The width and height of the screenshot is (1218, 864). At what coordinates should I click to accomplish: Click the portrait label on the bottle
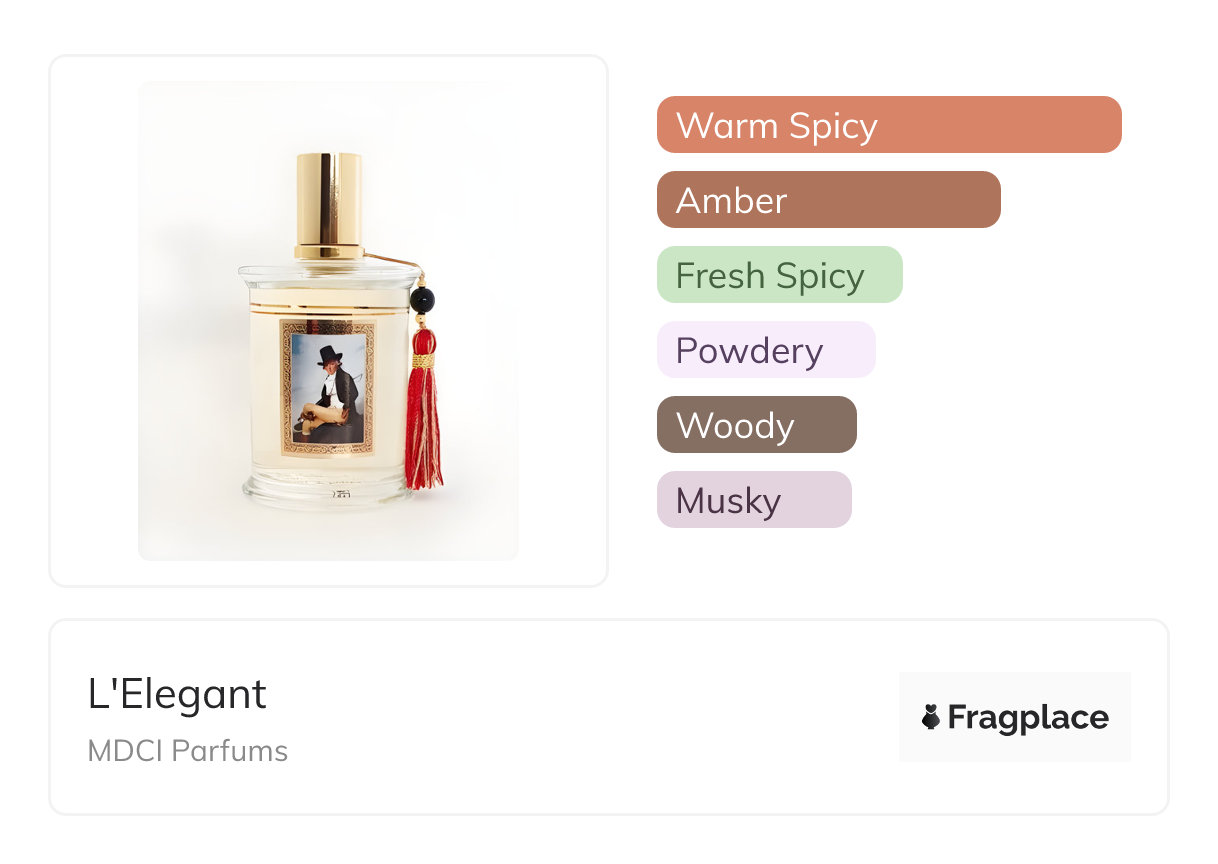coord(328,387)
